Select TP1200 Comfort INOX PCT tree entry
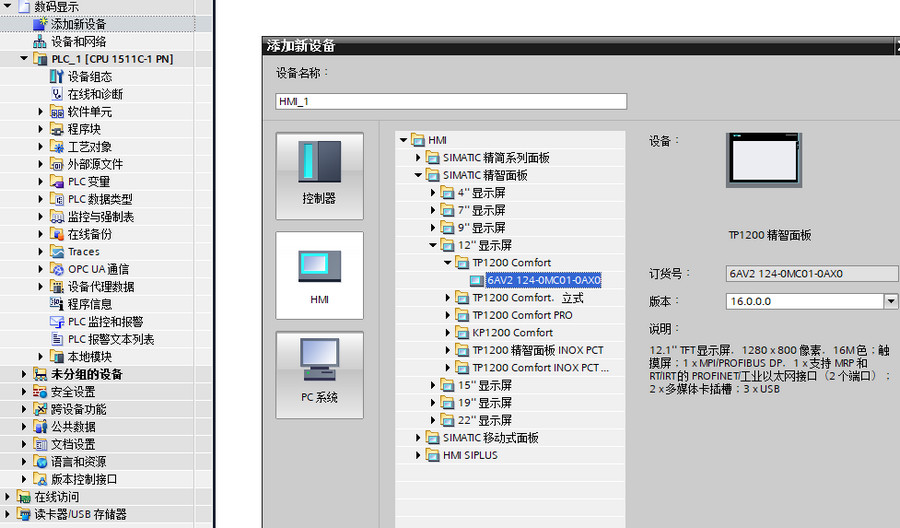 click(540, 367)
